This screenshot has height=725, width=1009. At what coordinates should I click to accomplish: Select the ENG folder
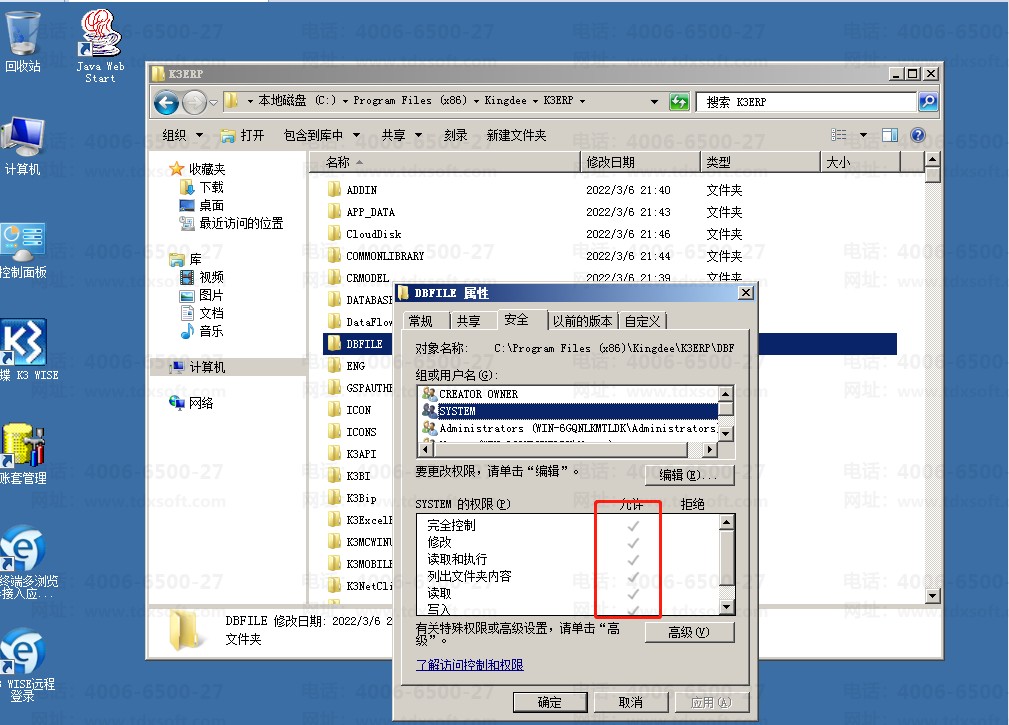click(x=358, y=366)
